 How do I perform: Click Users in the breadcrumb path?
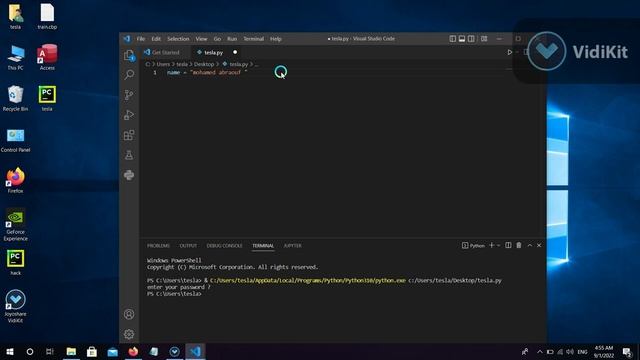[163, 64]
